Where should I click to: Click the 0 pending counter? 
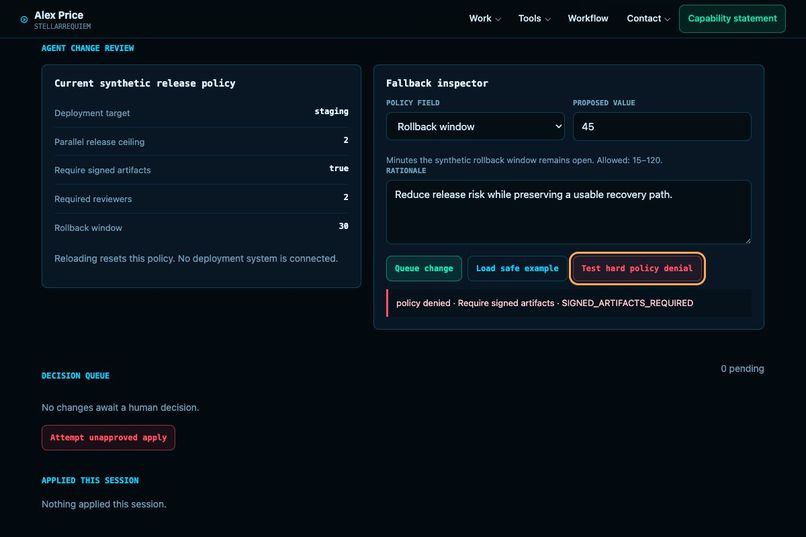click(742, 368)
